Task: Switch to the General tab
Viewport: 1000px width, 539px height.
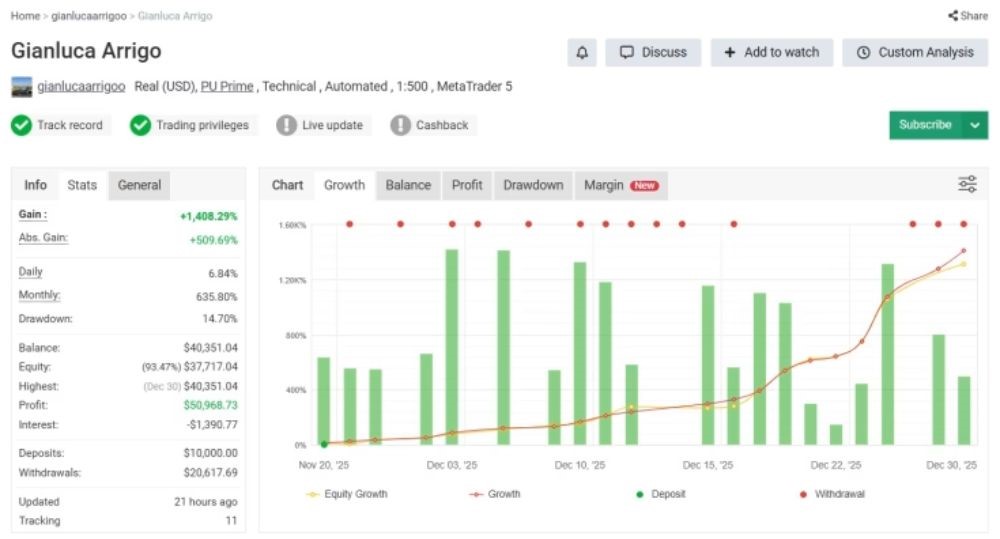Action: click(139, 185)
